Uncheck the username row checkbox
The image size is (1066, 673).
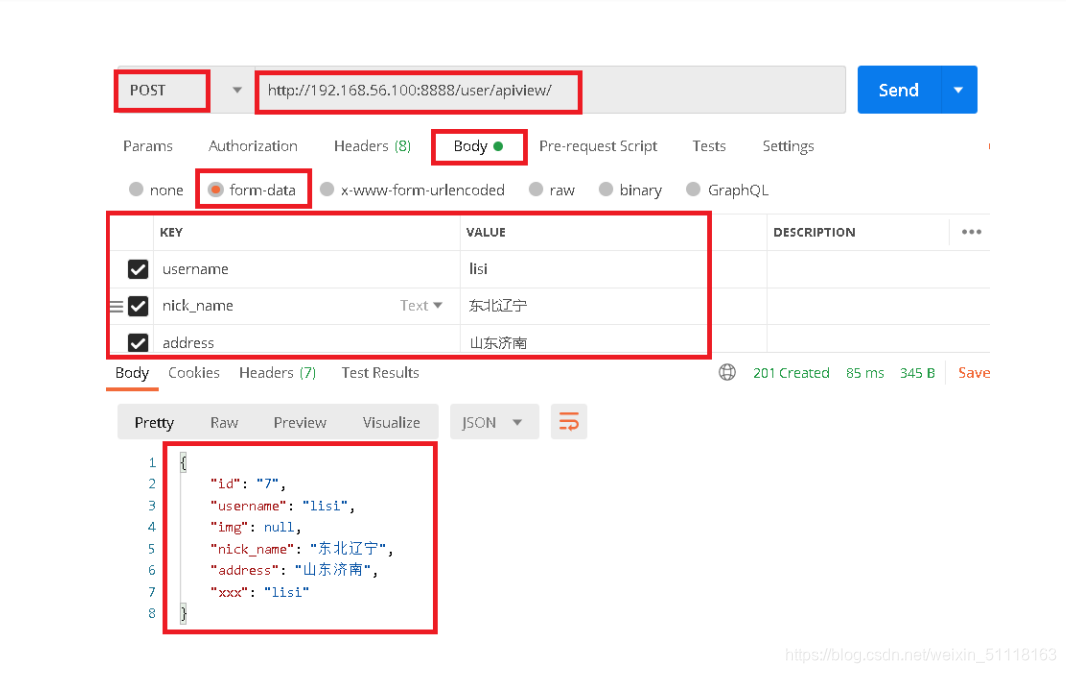(x=138, y=269)
